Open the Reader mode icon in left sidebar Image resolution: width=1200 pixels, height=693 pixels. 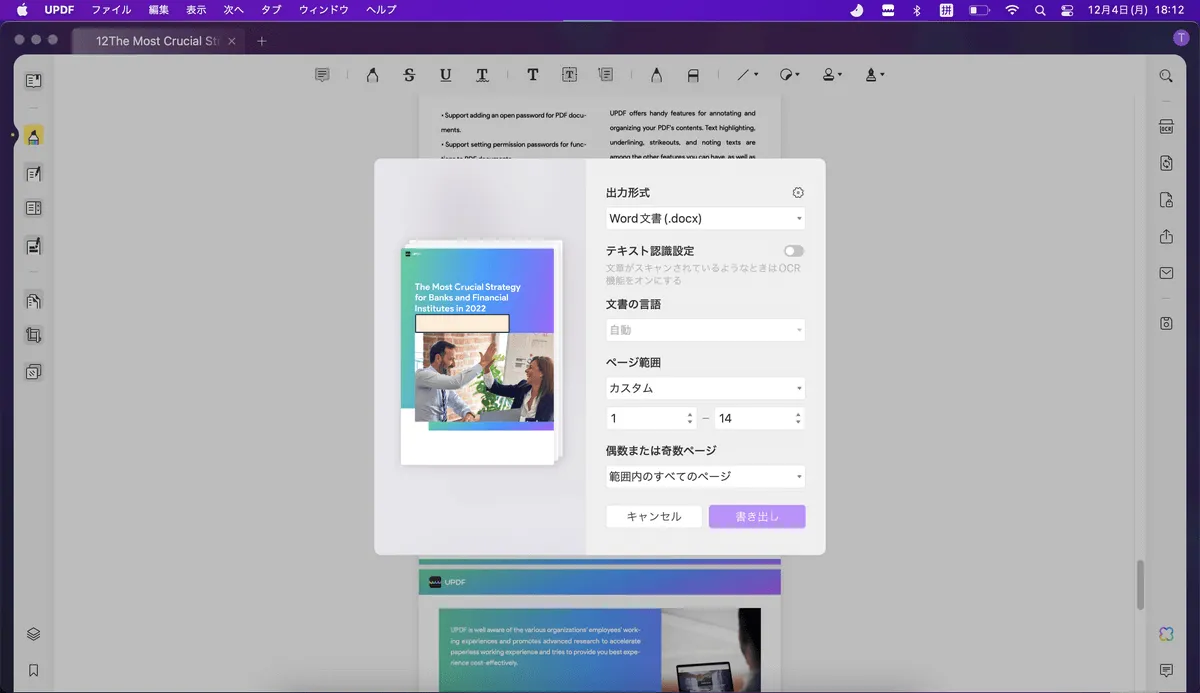(33, 81)
